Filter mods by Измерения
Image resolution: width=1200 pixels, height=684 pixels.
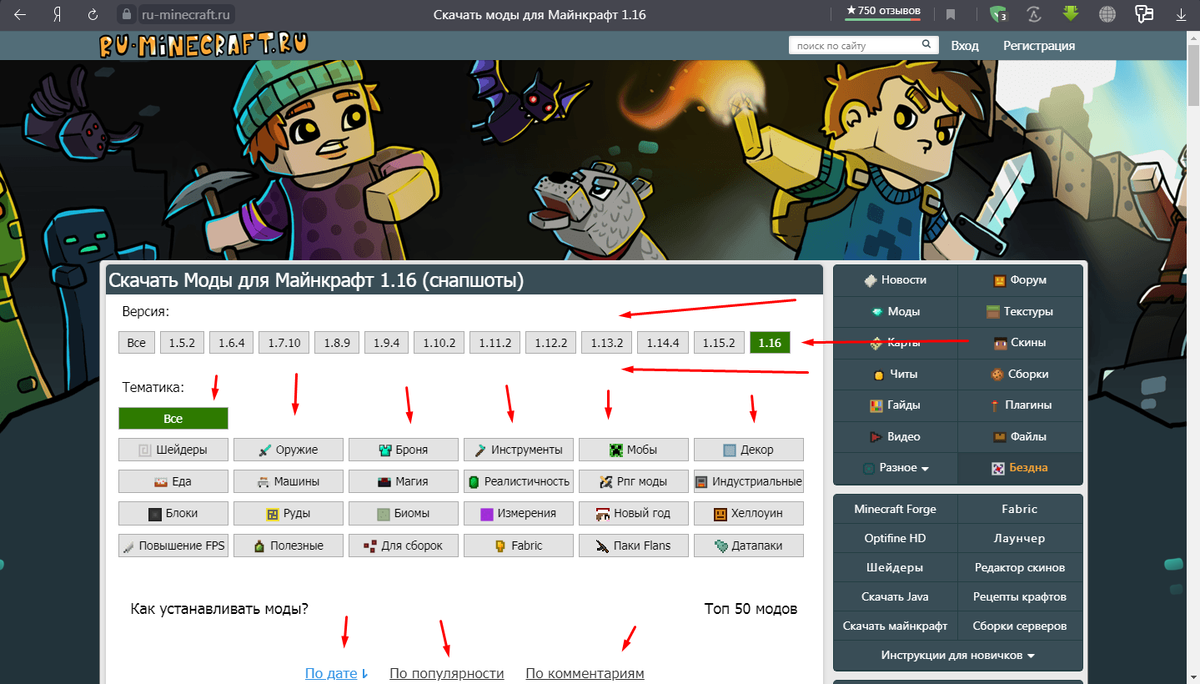tap(519, 513)
